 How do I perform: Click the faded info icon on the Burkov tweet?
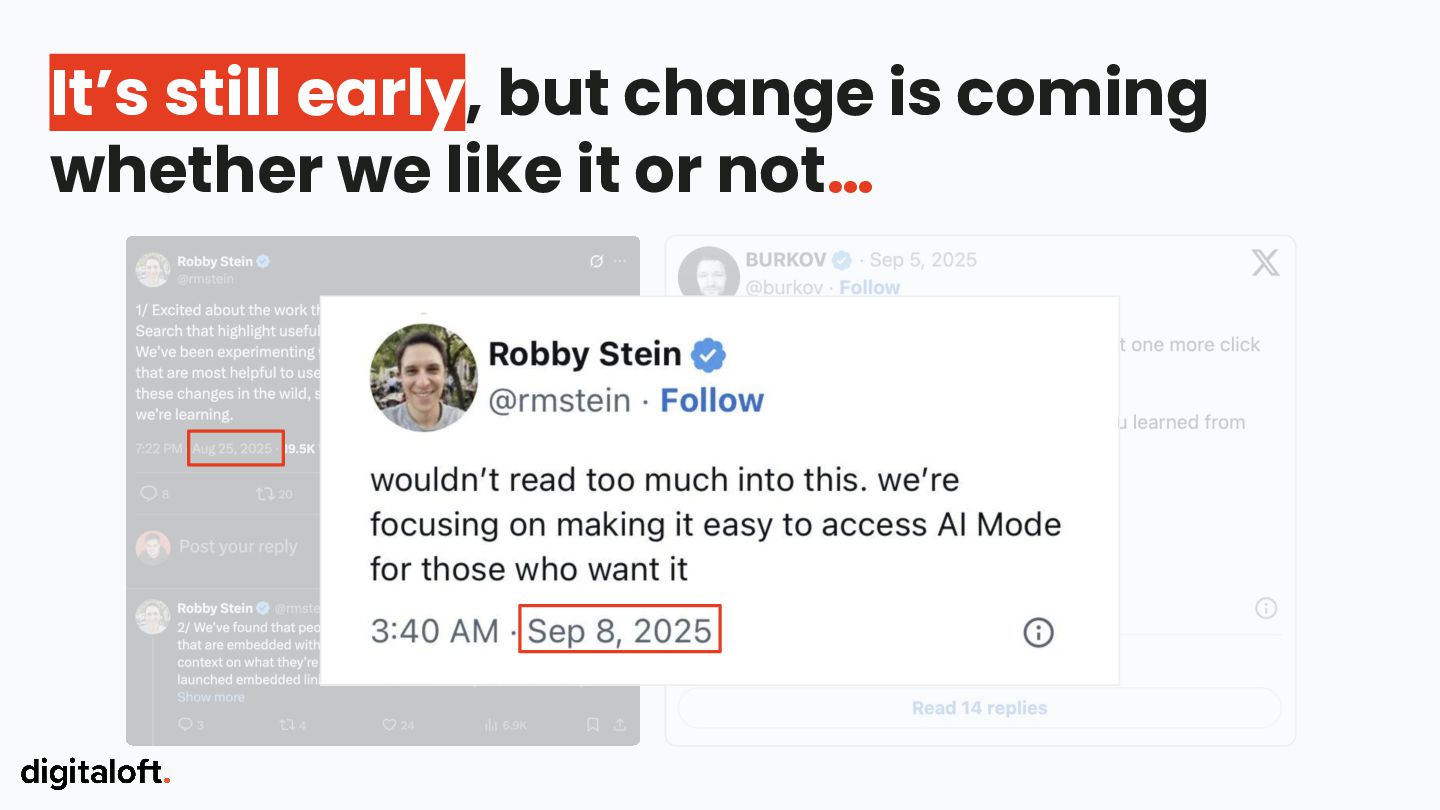(x=1265, y=608)
